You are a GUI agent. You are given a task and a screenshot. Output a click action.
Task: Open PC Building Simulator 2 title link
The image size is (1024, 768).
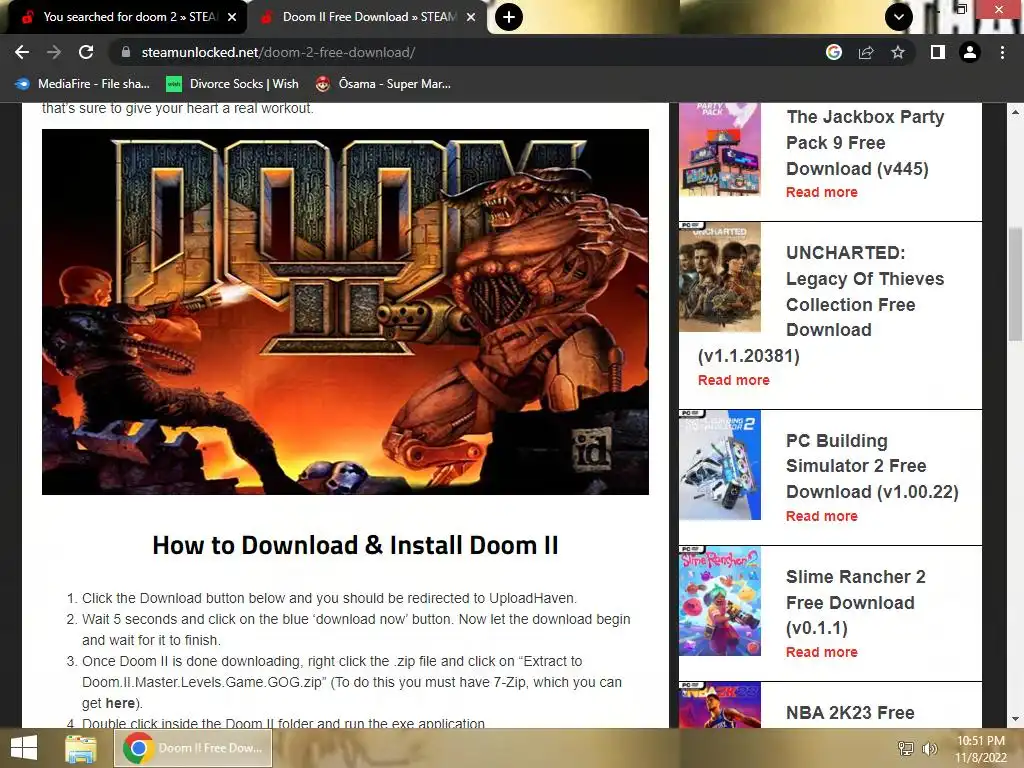click(x=872, y=466)
